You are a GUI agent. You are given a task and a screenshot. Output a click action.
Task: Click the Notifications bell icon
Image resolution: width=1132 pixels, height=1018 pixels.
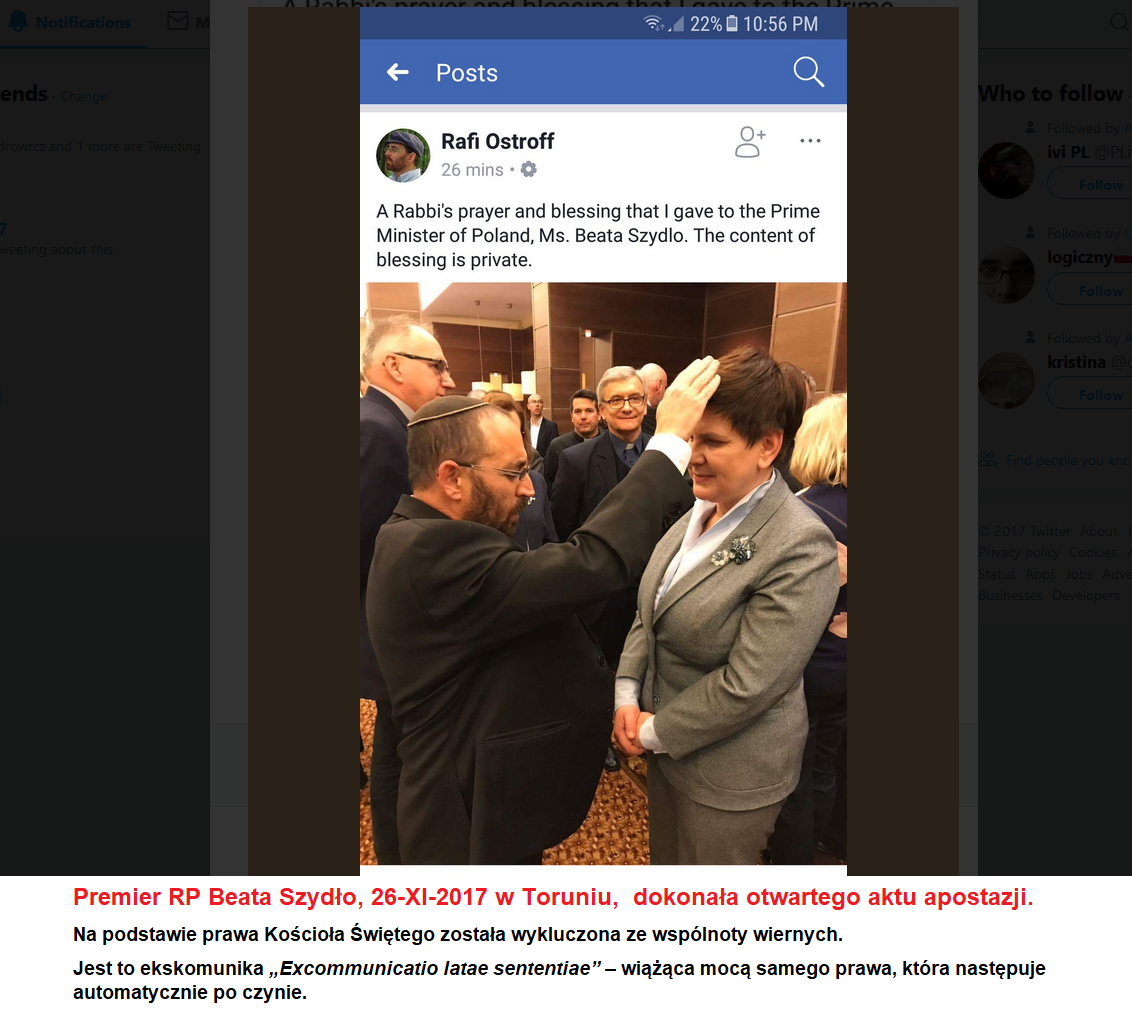pos(18,22)
